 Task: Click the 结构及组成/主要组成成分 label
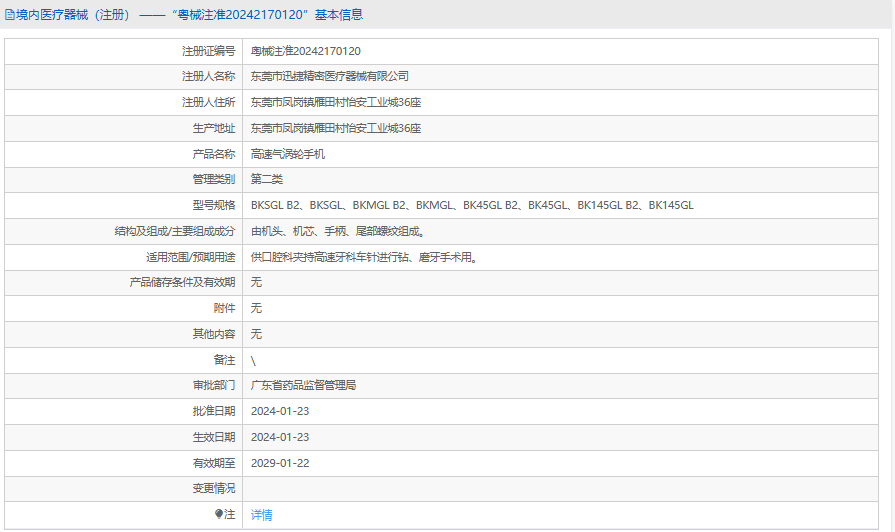coord(175,231)
